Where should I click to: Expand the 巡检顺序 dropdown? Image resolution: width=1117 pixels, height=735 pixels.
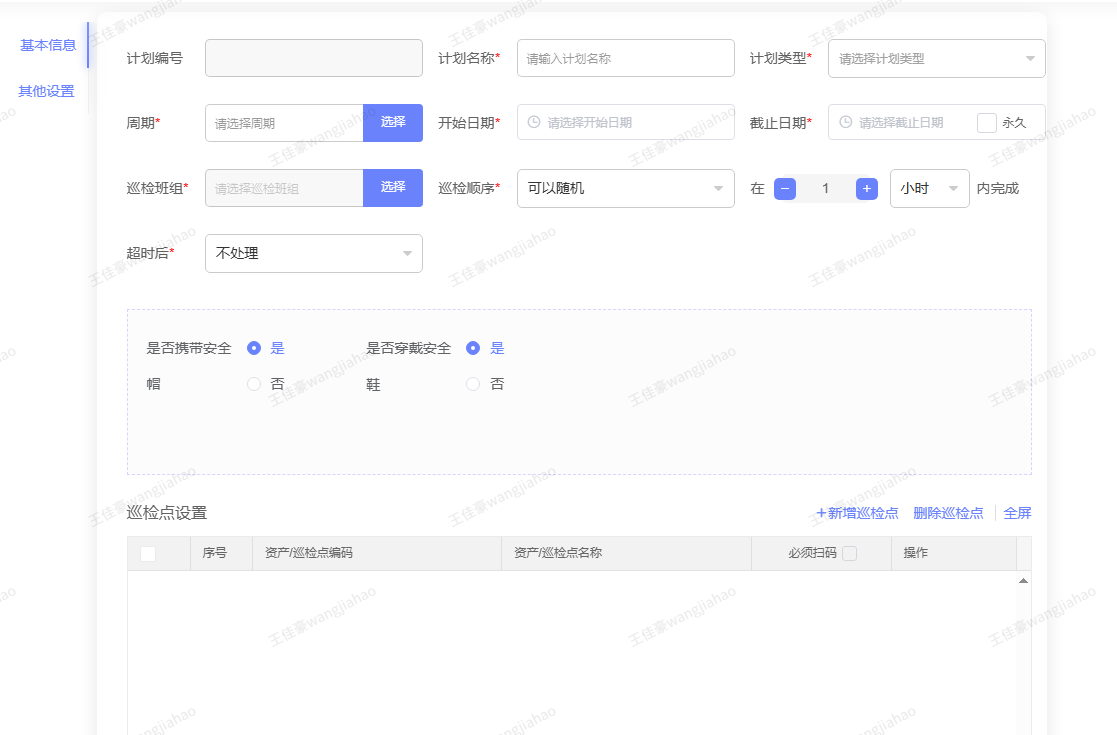[625, 188]
